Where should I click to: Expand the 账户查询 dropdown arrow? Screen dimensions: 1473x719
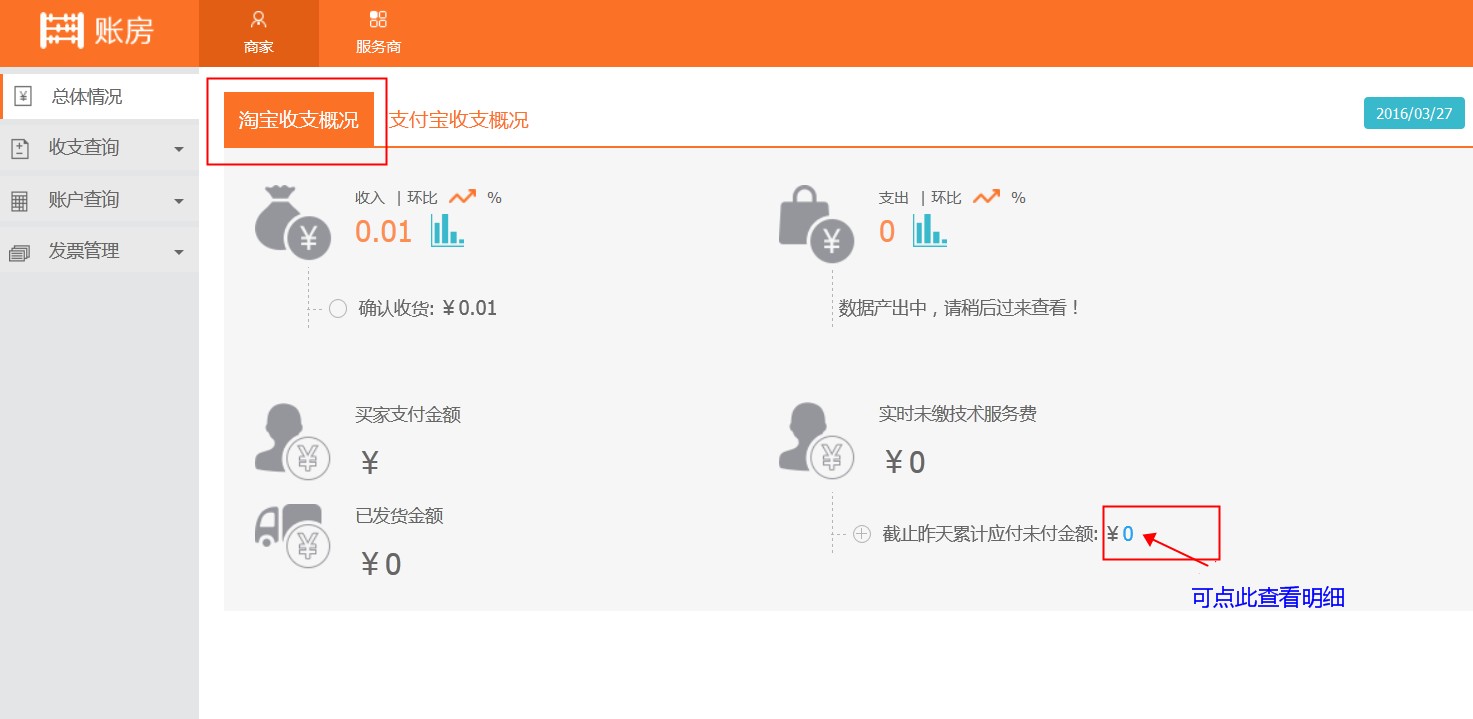point(179,201)
